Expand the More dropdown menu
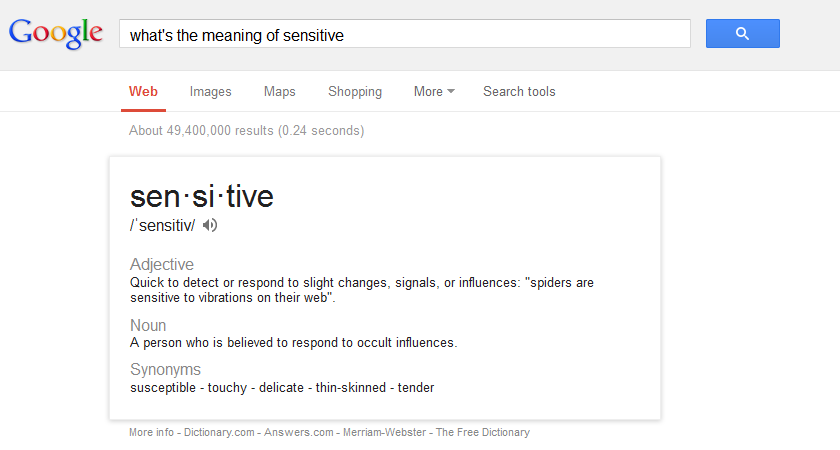This screenshot has height=450, width=840. click(x=434, y=91)
